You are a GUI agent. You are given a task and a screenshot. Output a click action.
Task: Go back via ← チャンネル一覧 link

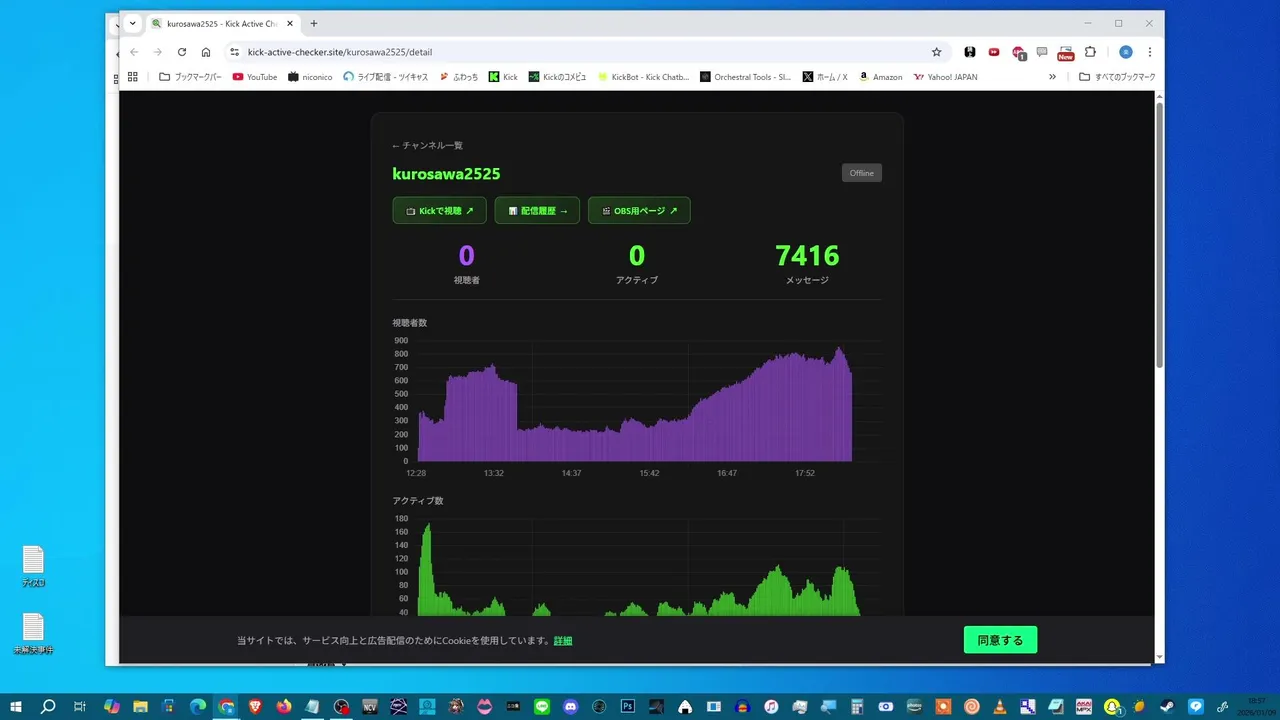(x=428, y=145)
